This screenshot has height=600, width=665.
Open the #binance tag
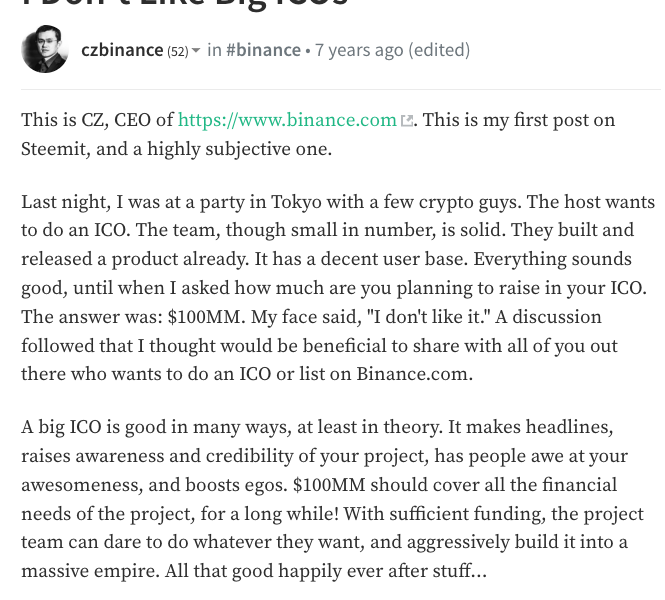[263, 50]
